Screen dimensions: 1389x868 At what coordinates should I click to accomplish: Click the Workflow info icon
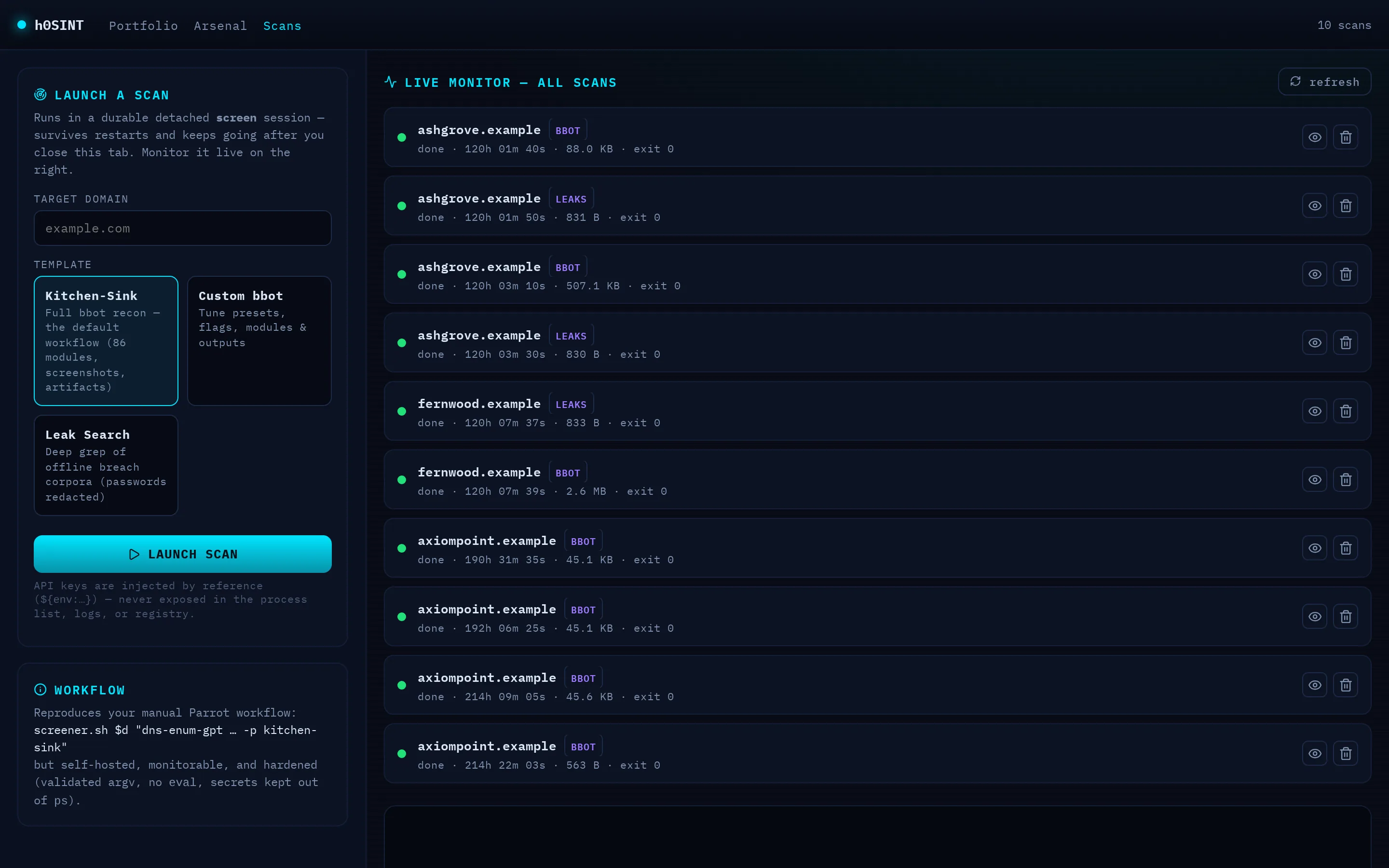coord(40,690)
